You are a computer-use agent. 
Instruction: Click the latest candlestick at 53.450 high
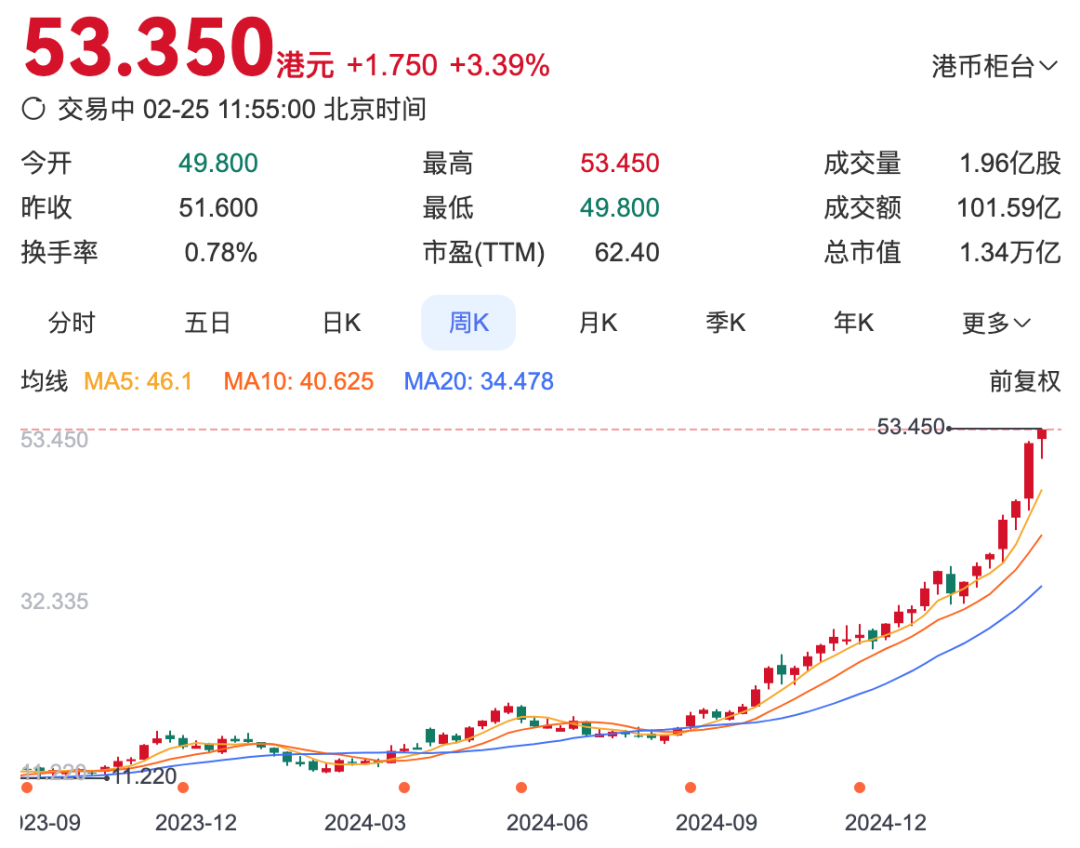tap(1042, 443)
